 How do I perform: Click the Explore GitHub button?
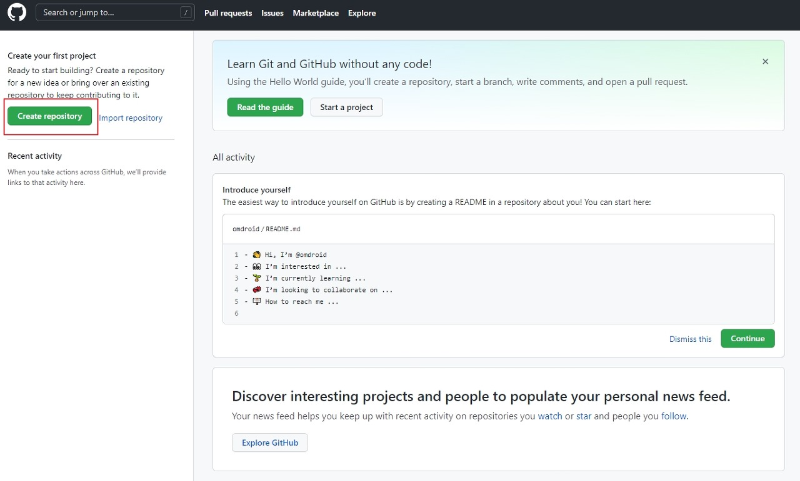tap(270, 443)
